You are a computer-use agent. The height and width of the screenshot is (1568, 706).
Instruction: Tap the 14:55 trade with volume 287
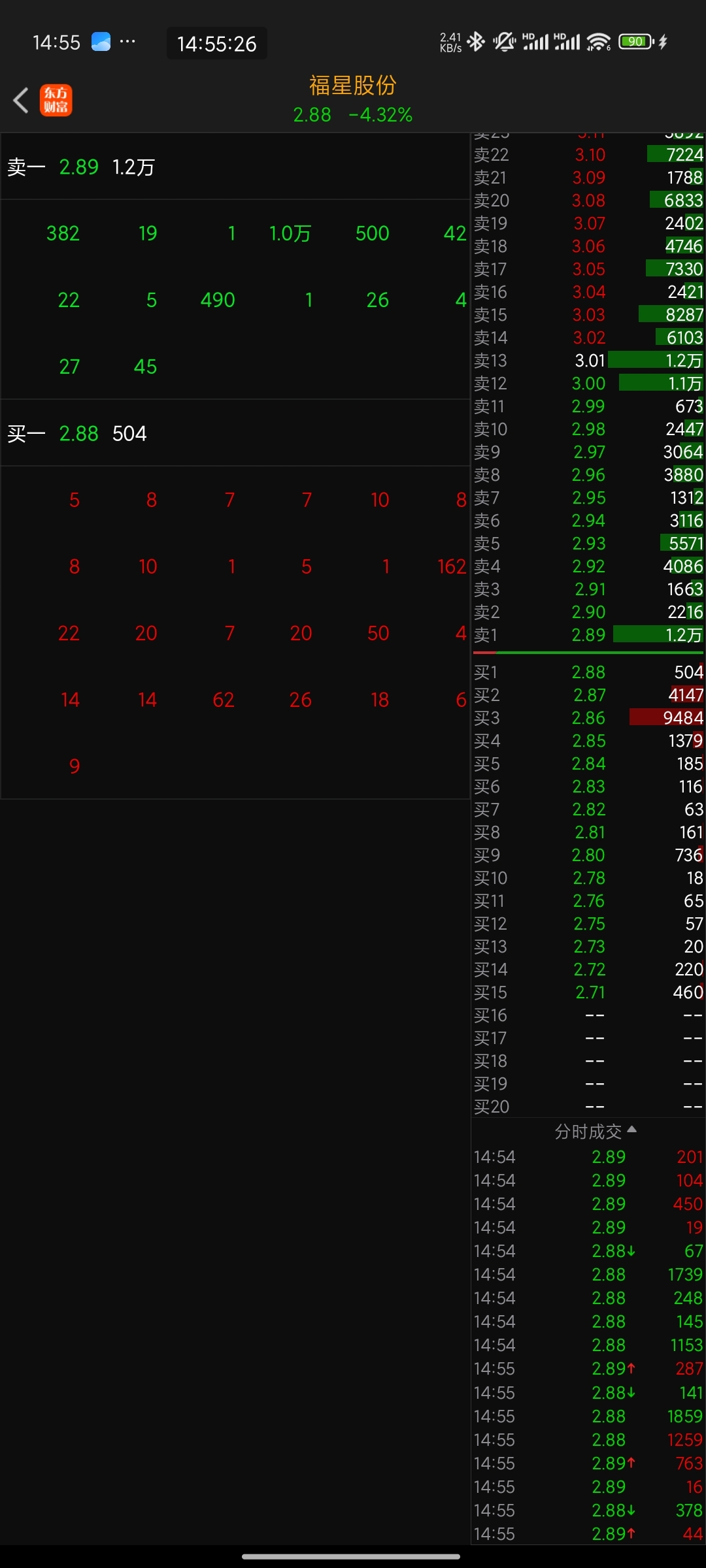(588, 1369)
